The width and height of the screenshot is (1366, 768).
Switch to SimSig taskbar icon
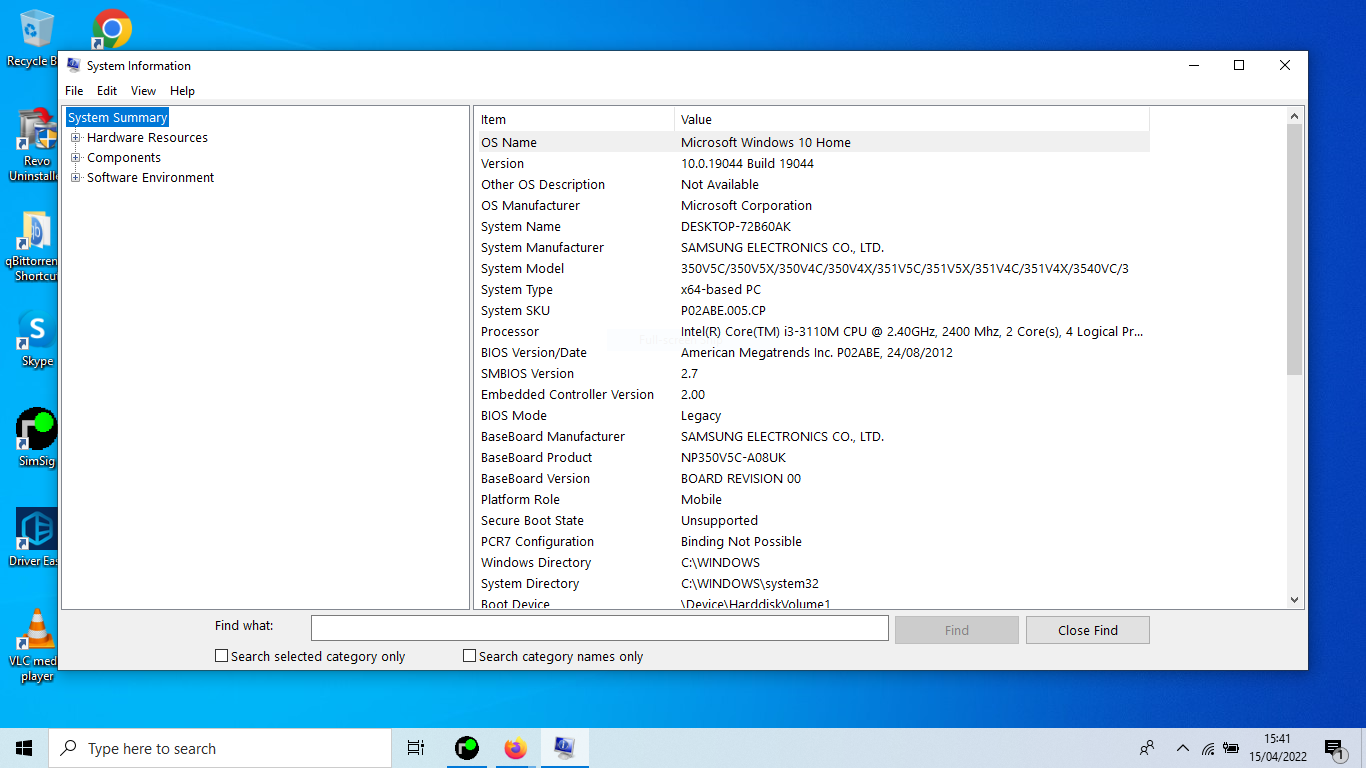tap(466, 748)
